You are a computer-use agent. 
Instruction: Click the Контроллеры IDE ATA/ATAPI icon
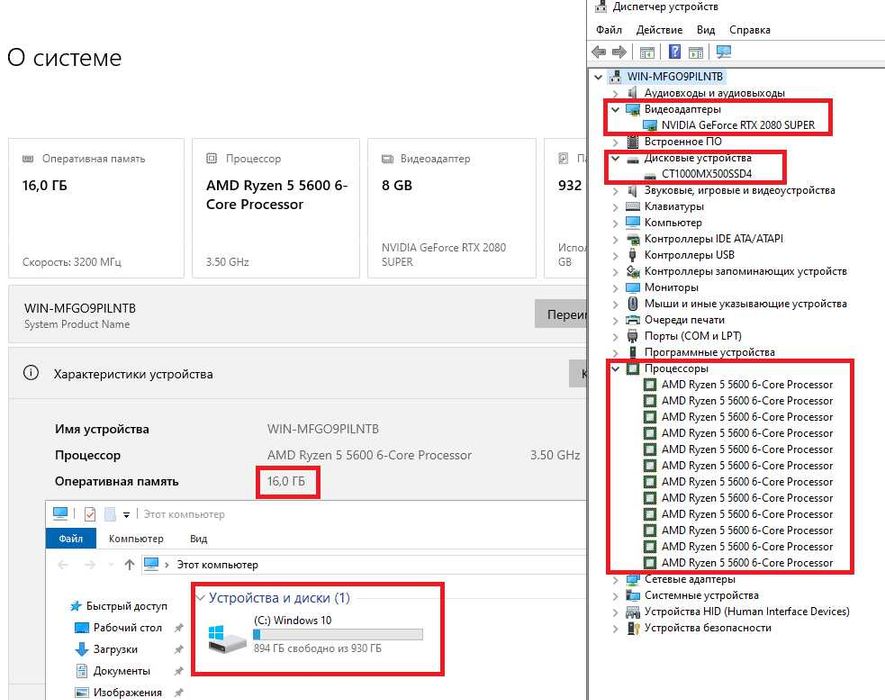(633, 239)
